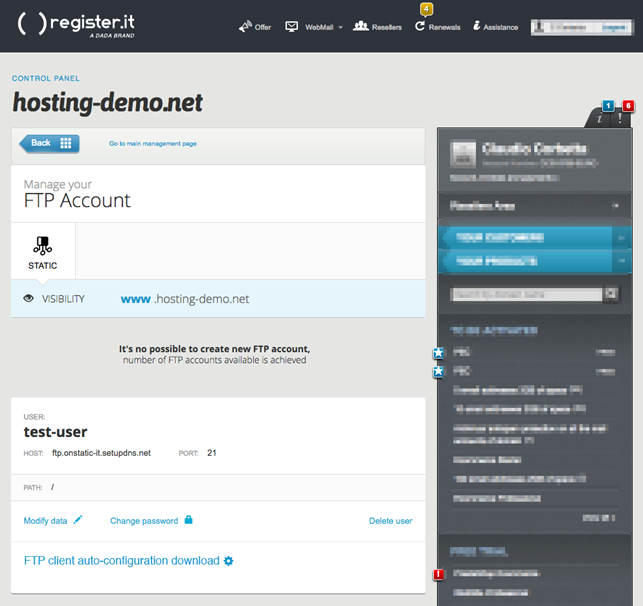Click the red exclamation alert icon in the sidebar

pyautogui.click(x=438, y=574)
